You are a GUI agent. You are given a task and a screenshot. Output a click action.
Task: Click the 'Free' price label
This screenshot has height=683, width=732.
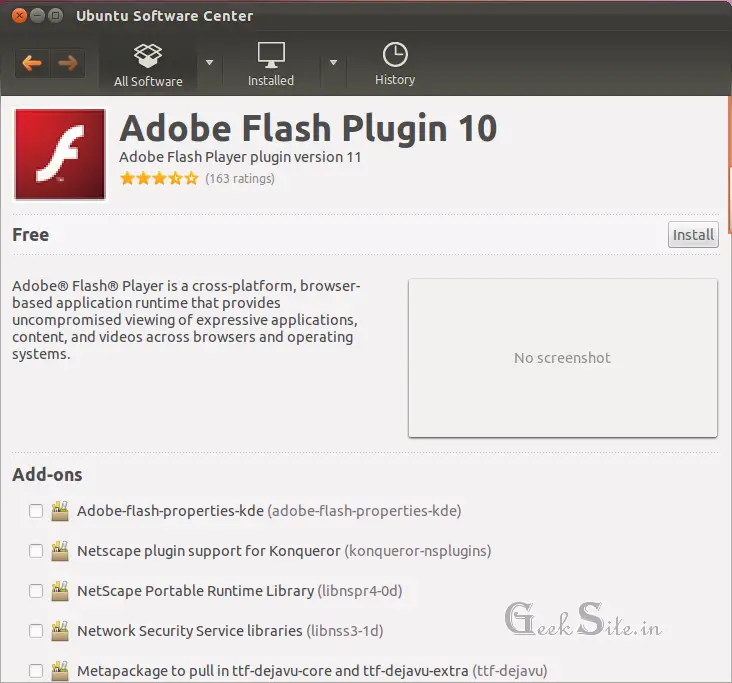tap(30, 235)
